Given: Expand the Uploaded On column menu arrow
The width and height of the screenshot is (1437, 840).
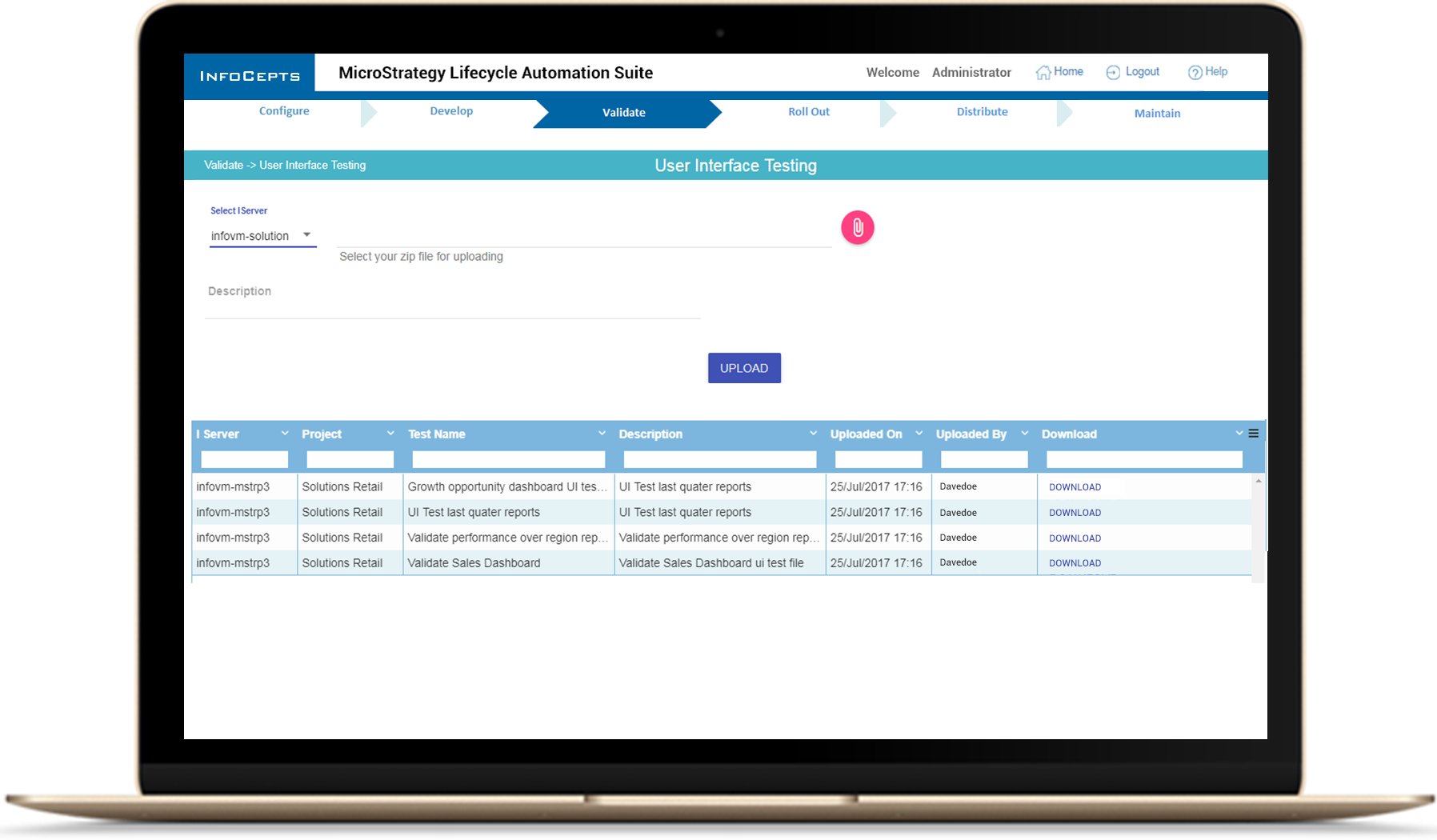Looking at the screenshot, I should 919,434.
